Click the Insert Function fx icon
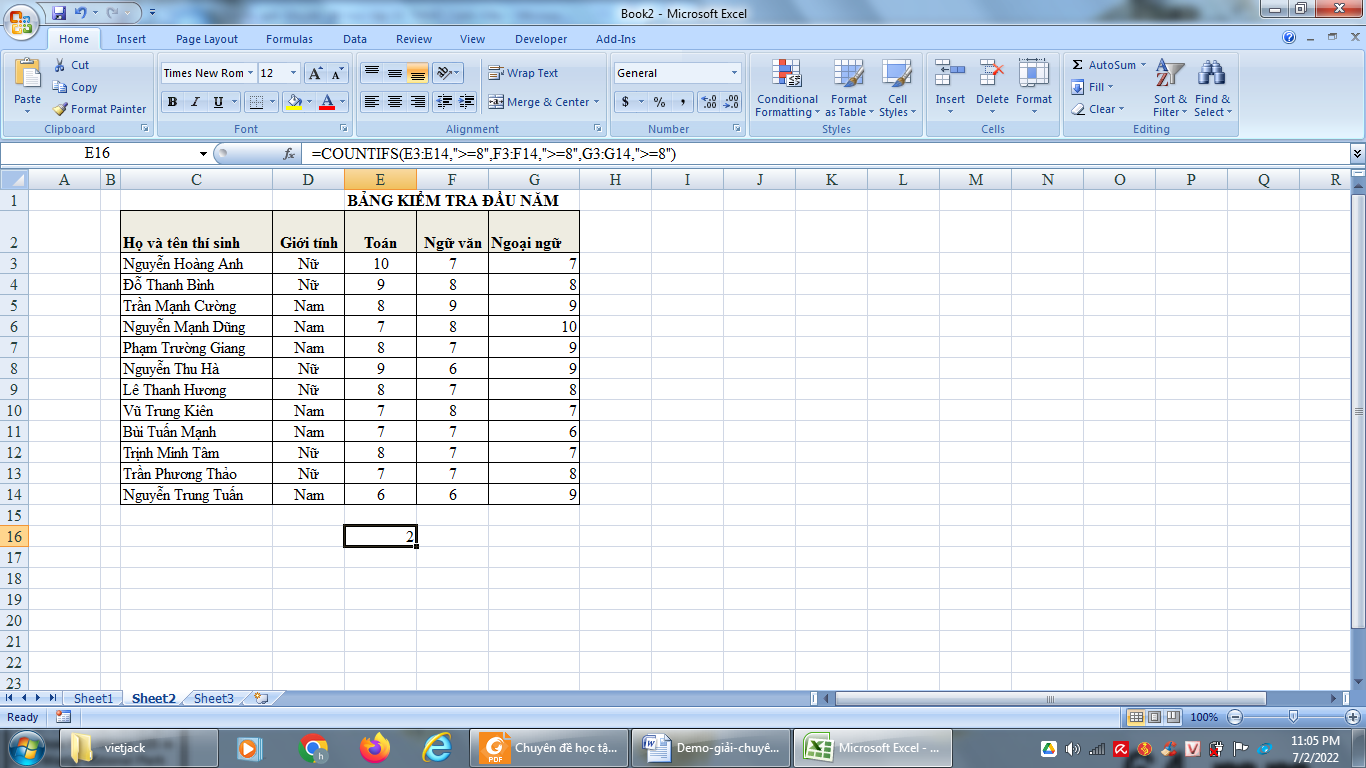The width and height of the screenshot is (1366, 768). point(289,154)
